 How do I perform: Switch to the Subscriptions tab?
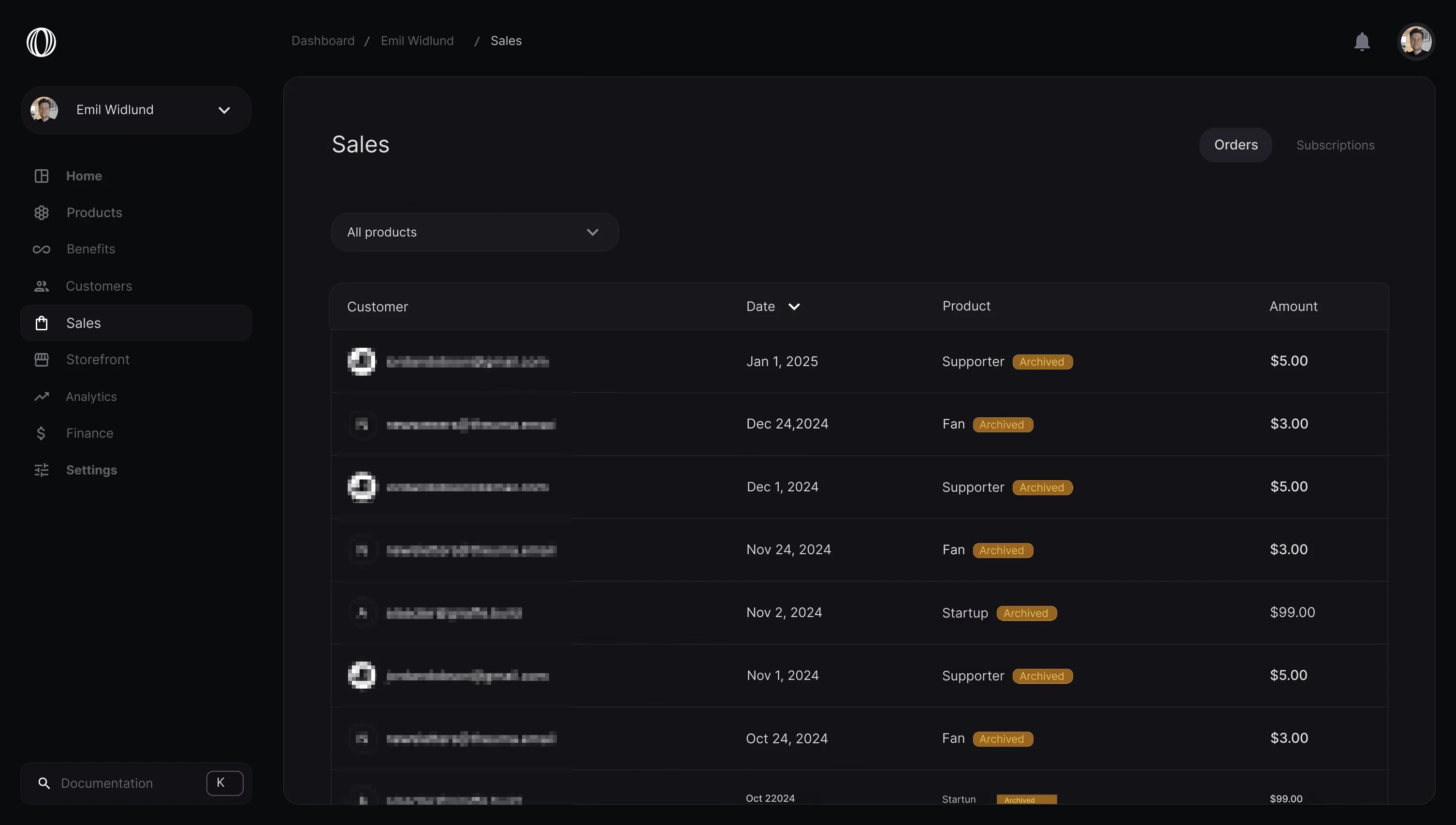click(x=1335, y=145)
